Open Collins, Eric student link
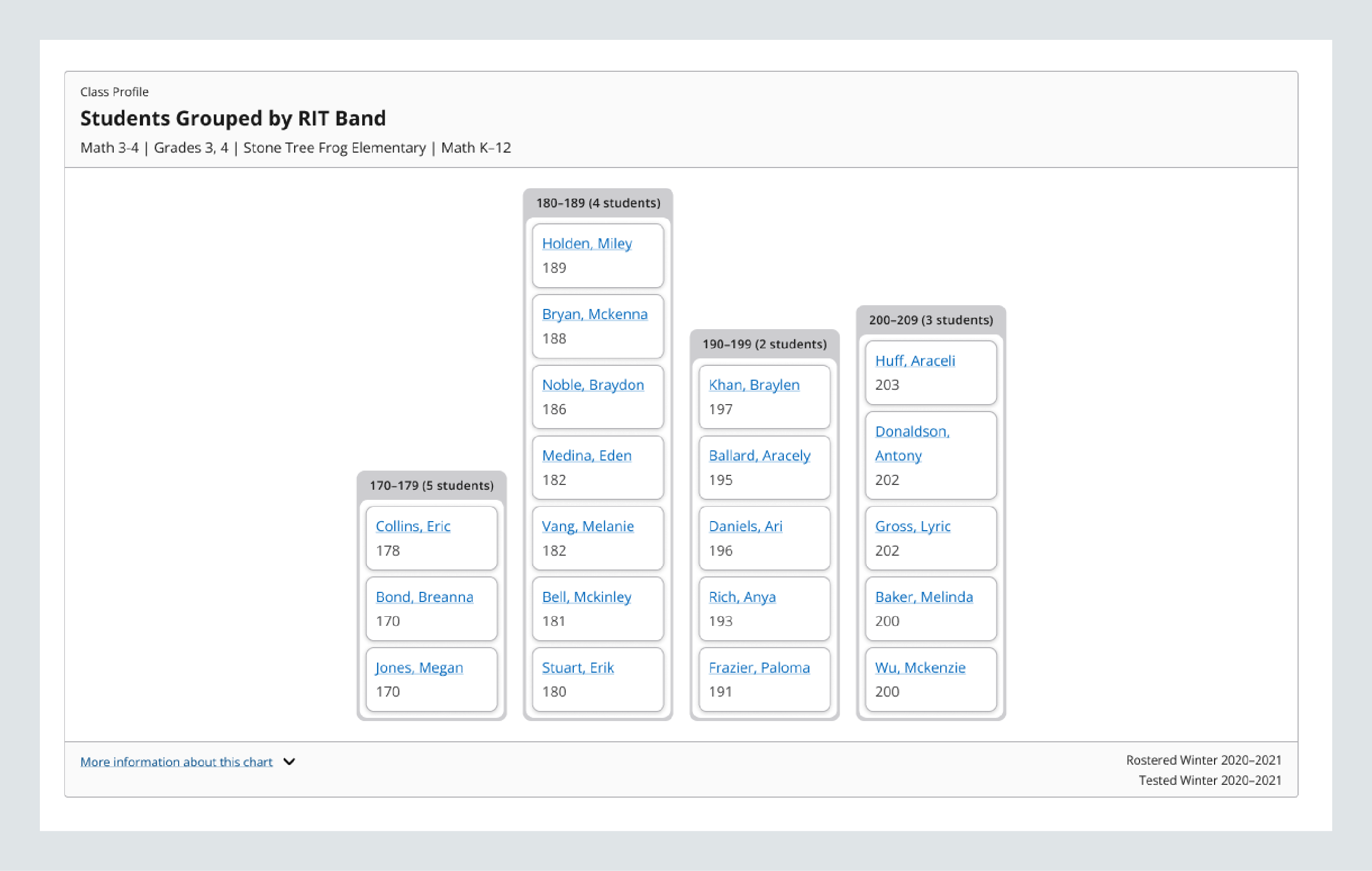 coord(413,526)
